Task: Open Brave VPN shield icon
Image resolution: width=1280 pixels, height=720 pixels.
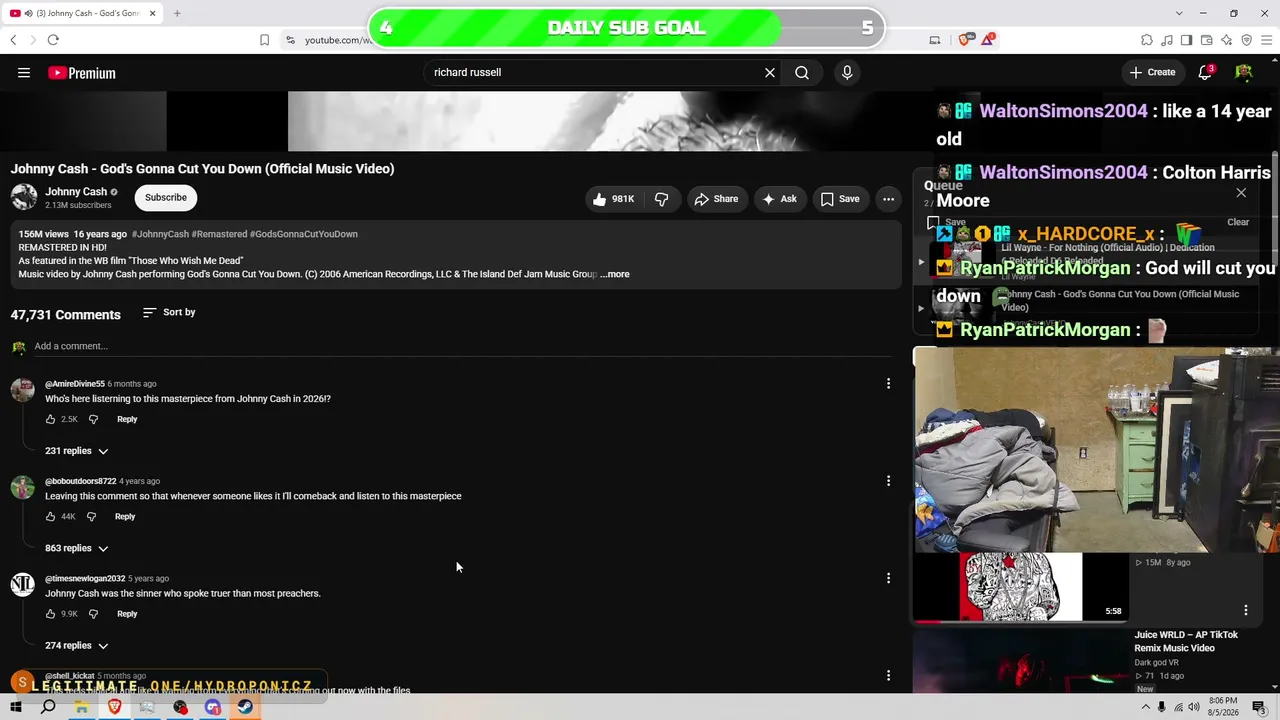Action: click(1247, 40)
